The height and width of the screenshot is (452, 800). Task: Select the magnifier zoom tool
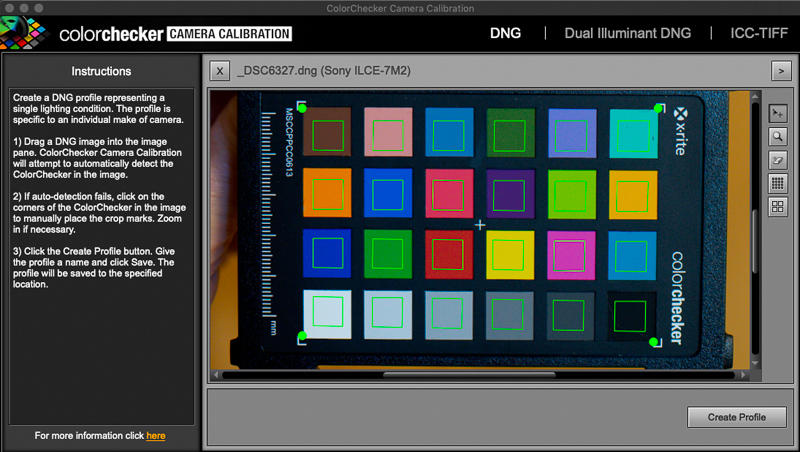pyautogui.click(x=777, y=136)
